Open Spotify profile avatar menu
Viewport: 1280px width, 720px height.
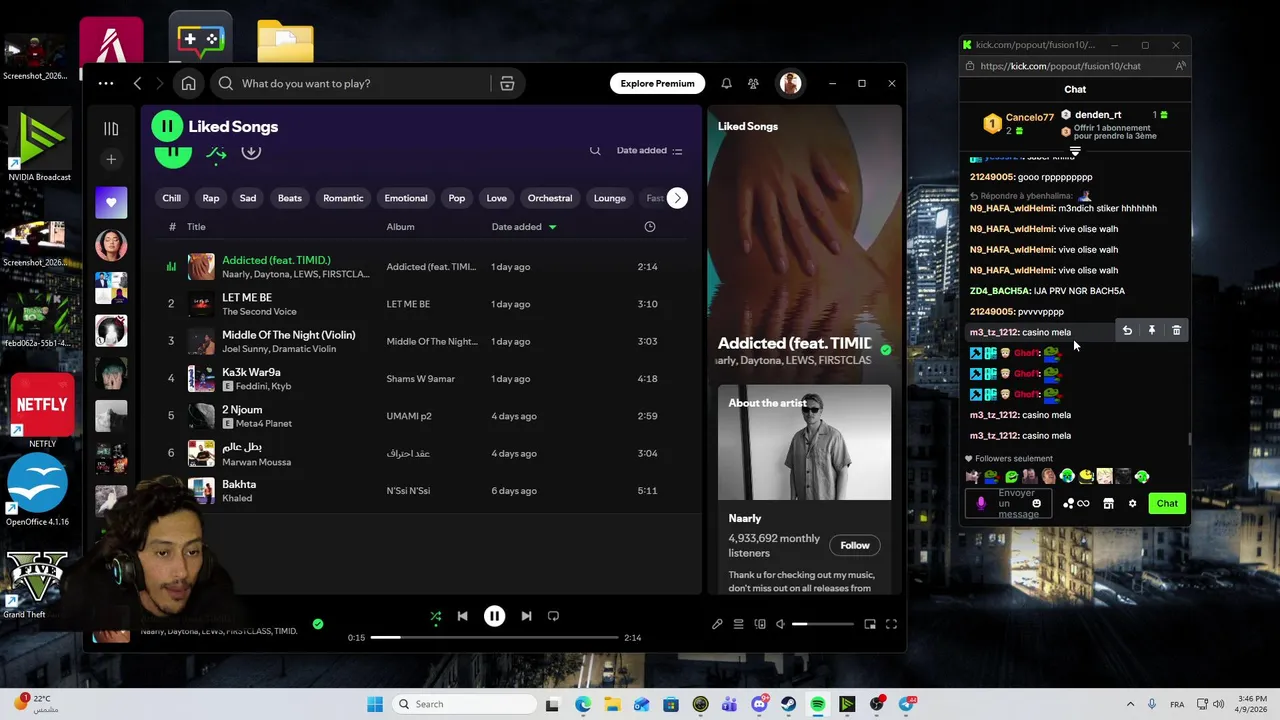(x=790, y=83)
